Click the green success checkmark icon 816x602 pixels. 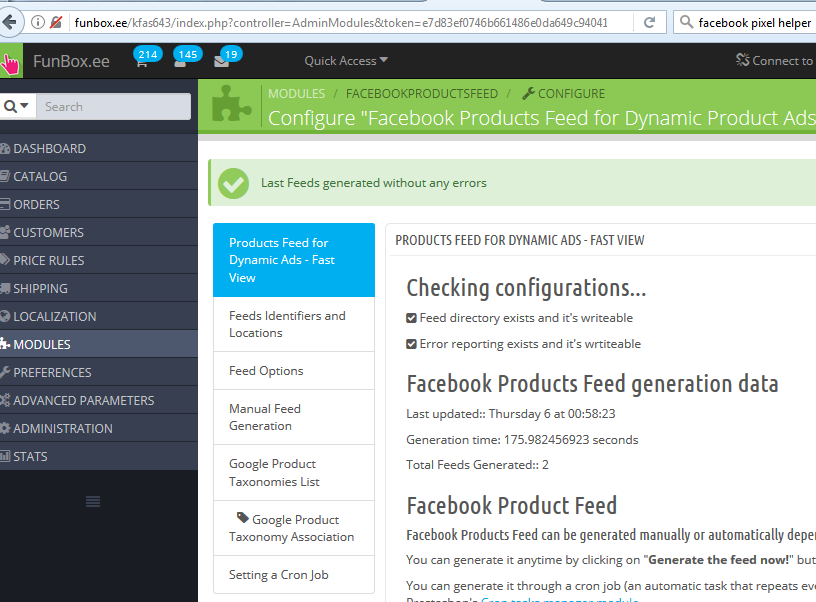(x=233, y=183)
